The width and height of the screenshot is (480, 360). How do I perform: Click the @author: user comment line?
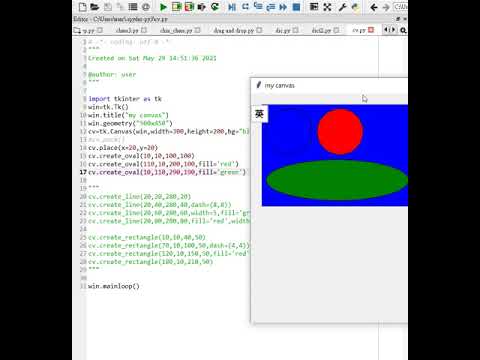pos(112,74)
